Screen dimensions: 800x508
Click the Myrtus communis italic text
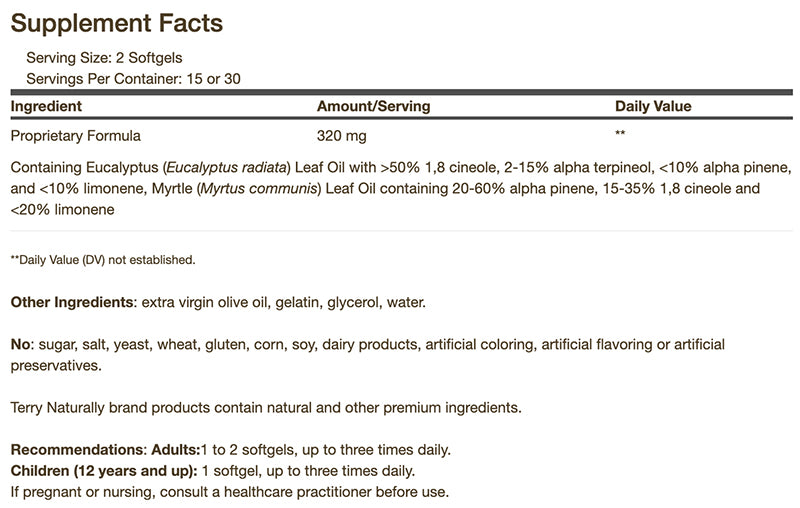(259, 188)
